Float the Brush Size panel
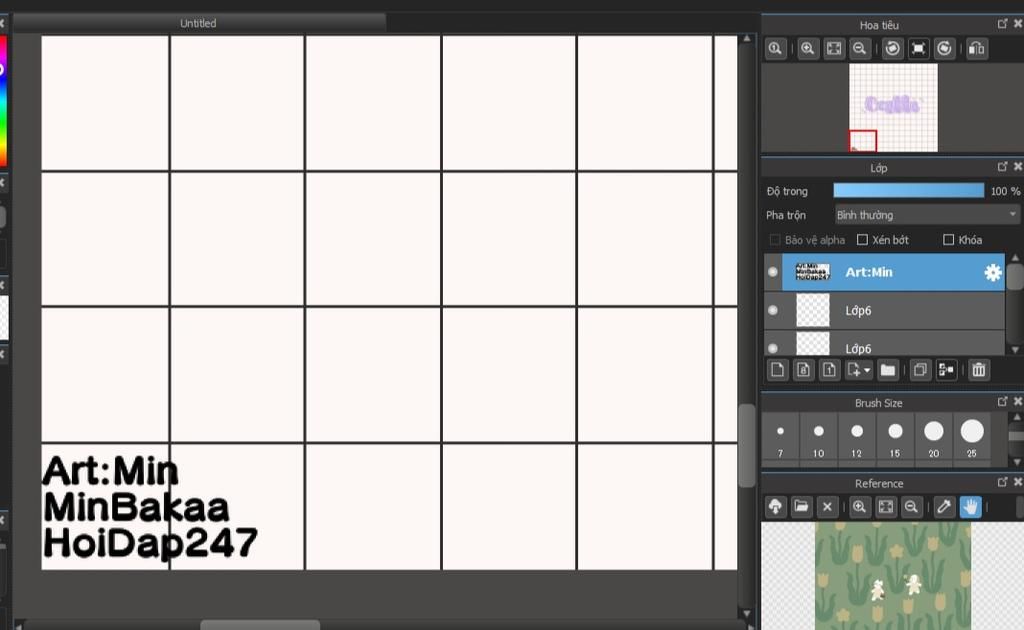 click(x=1002, y=402)
